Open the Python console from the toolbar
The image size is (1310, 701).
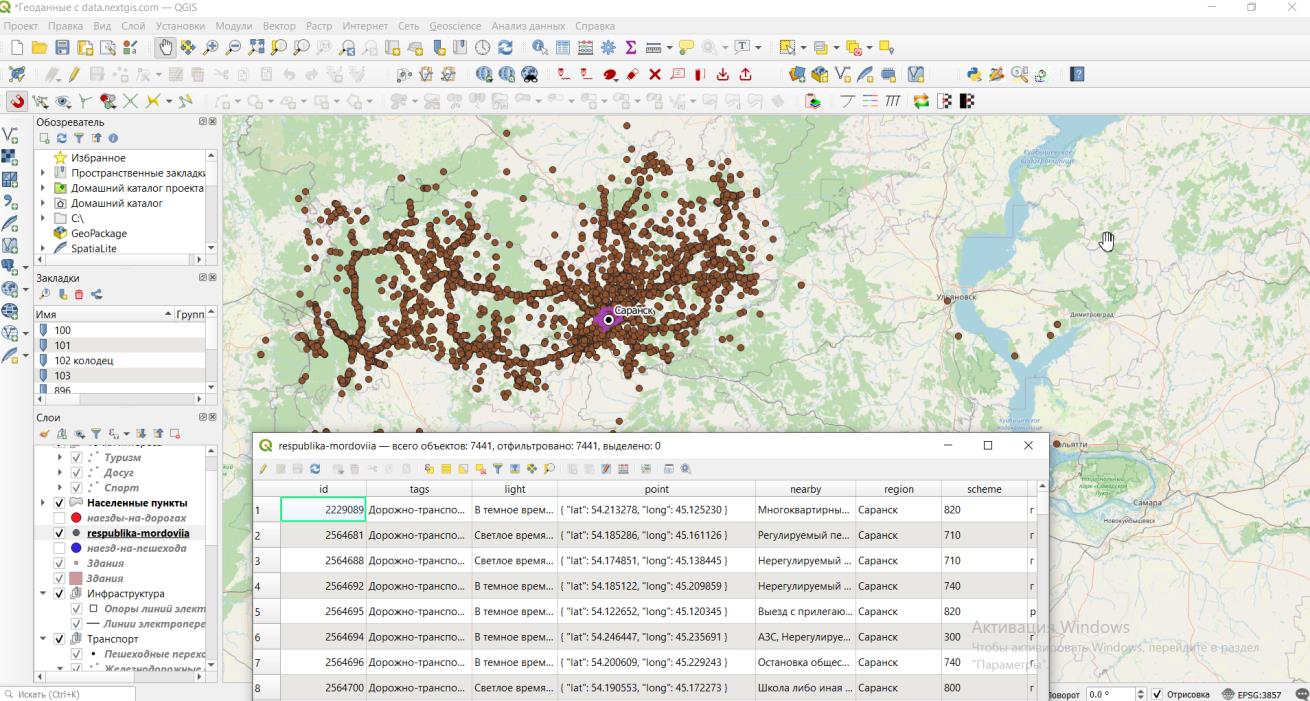(x=973, y=74)
